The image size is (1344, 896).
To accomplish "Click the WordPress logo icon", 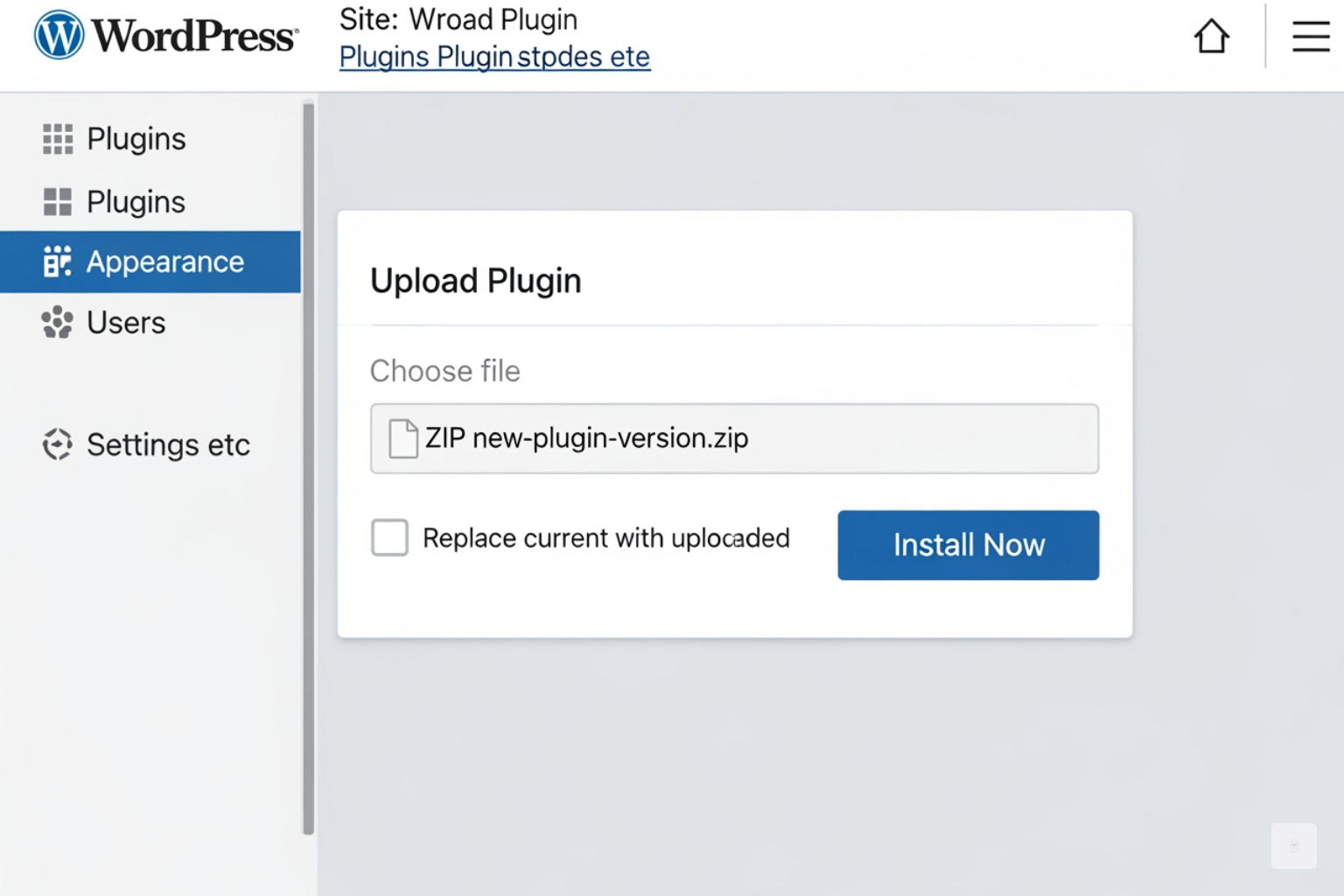I will [x=59, y=35].
